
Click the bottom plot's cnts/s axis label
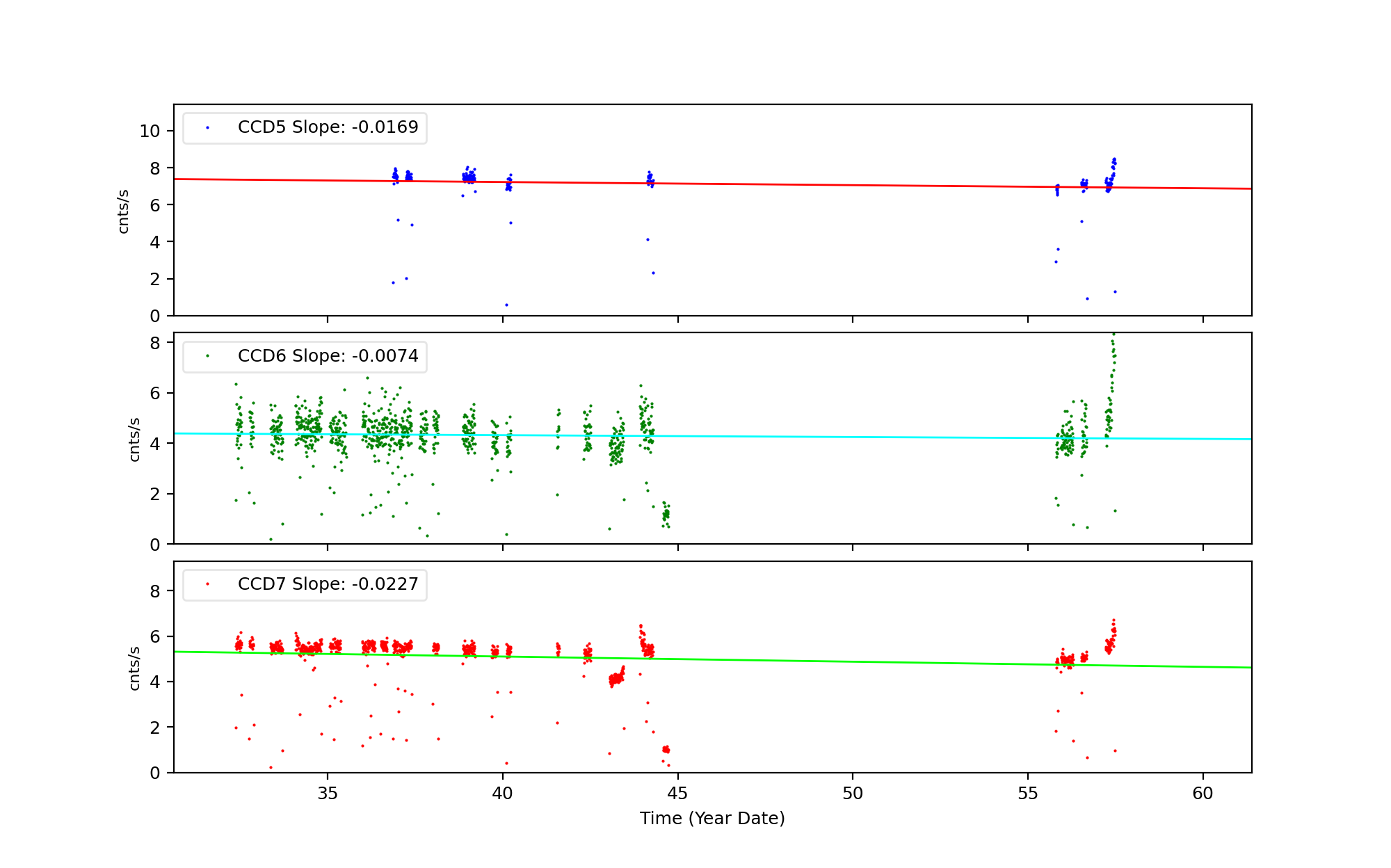click(135, 668)
